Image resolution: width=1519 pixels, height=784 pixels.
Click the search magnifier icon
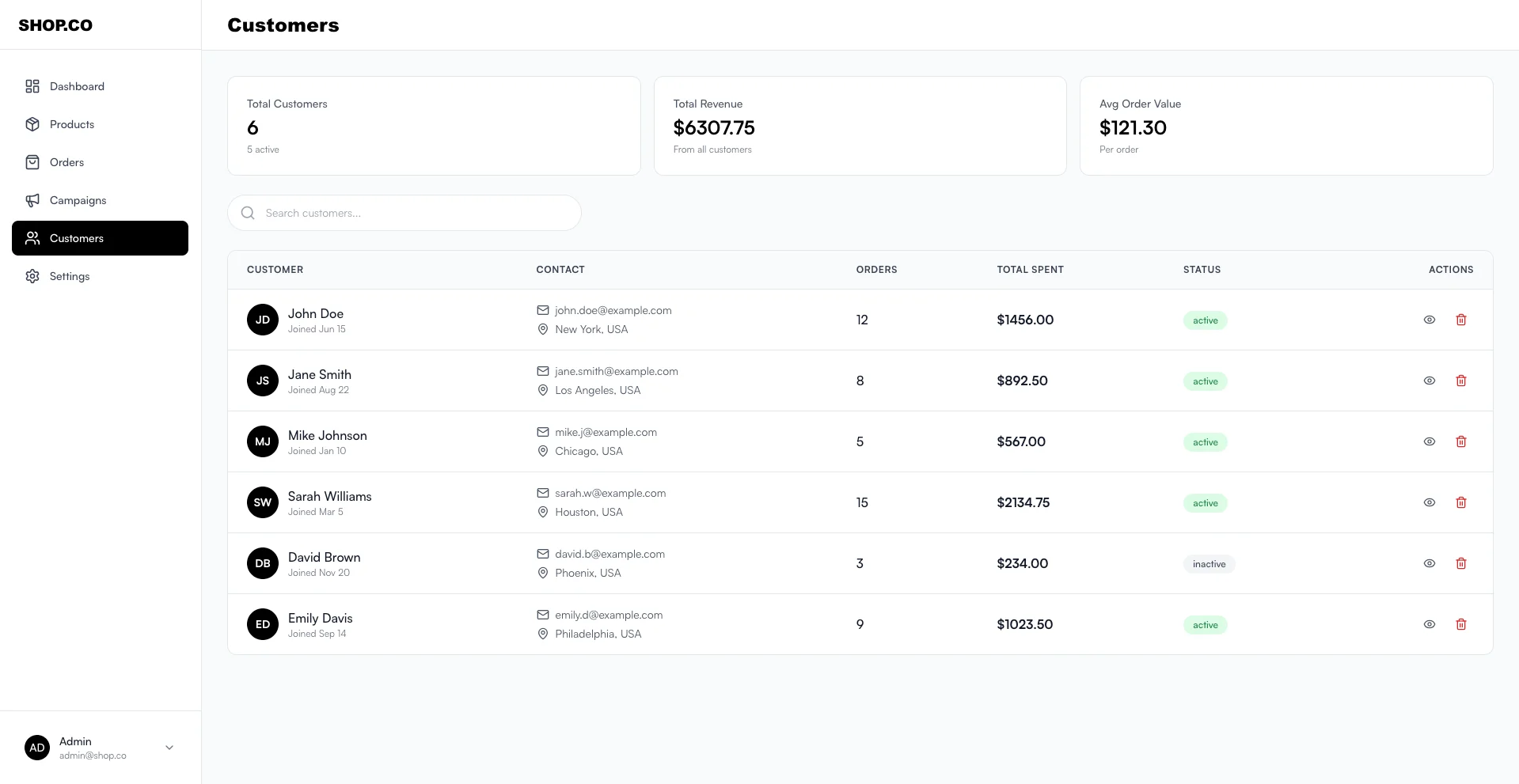248,213
